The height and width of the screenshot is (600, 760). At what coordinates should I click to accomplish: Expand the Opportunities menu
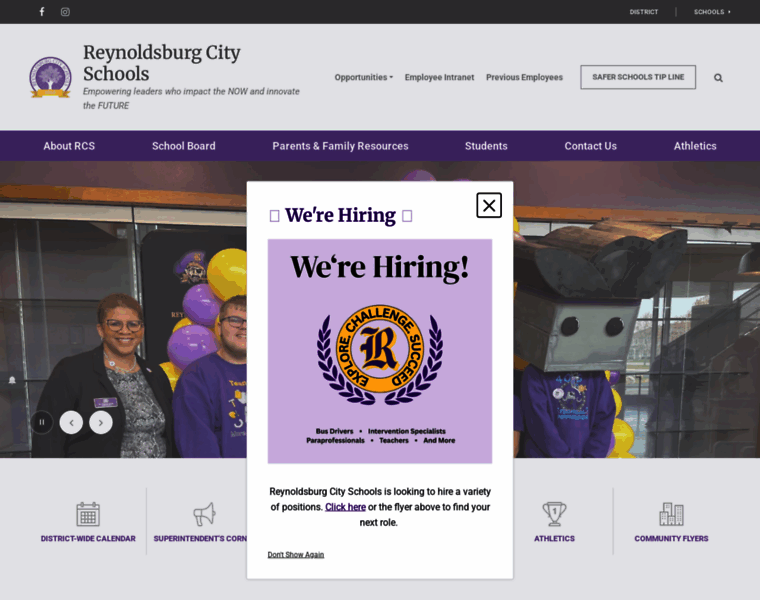pos(364,77)
